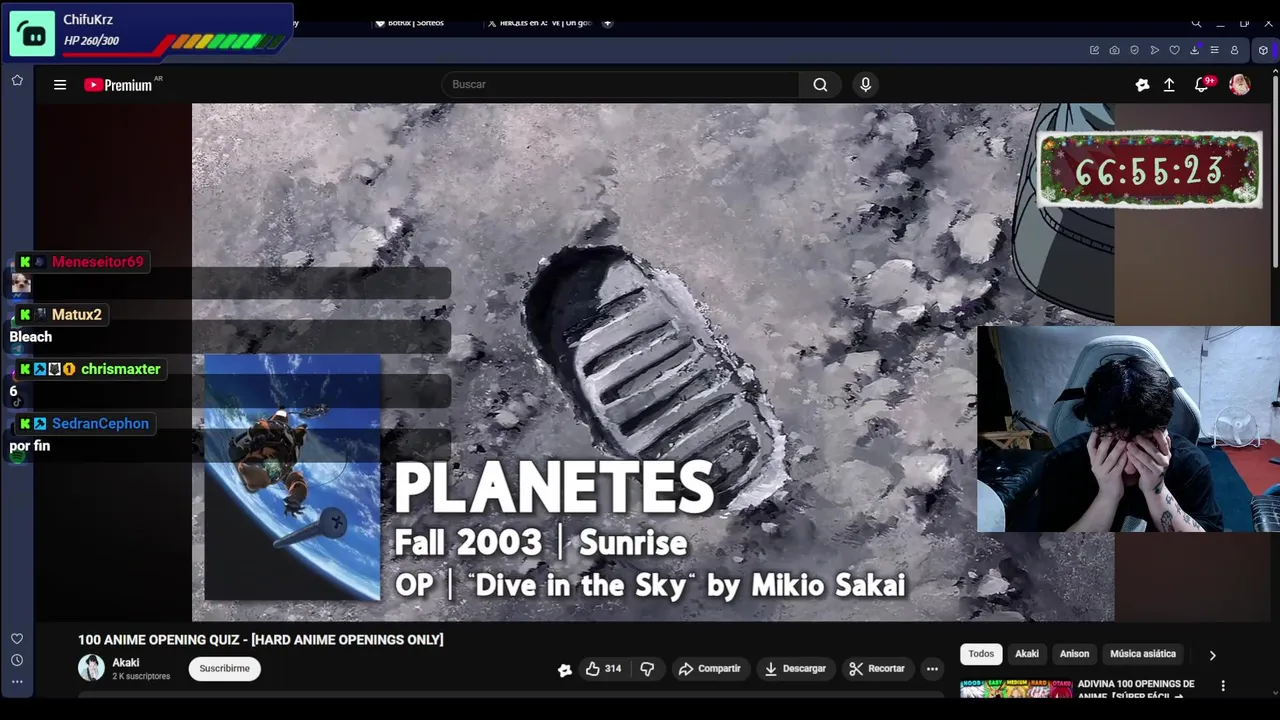Expand more filter chips with right chevron
1280x720 pixels.
tap(1212, 655)
